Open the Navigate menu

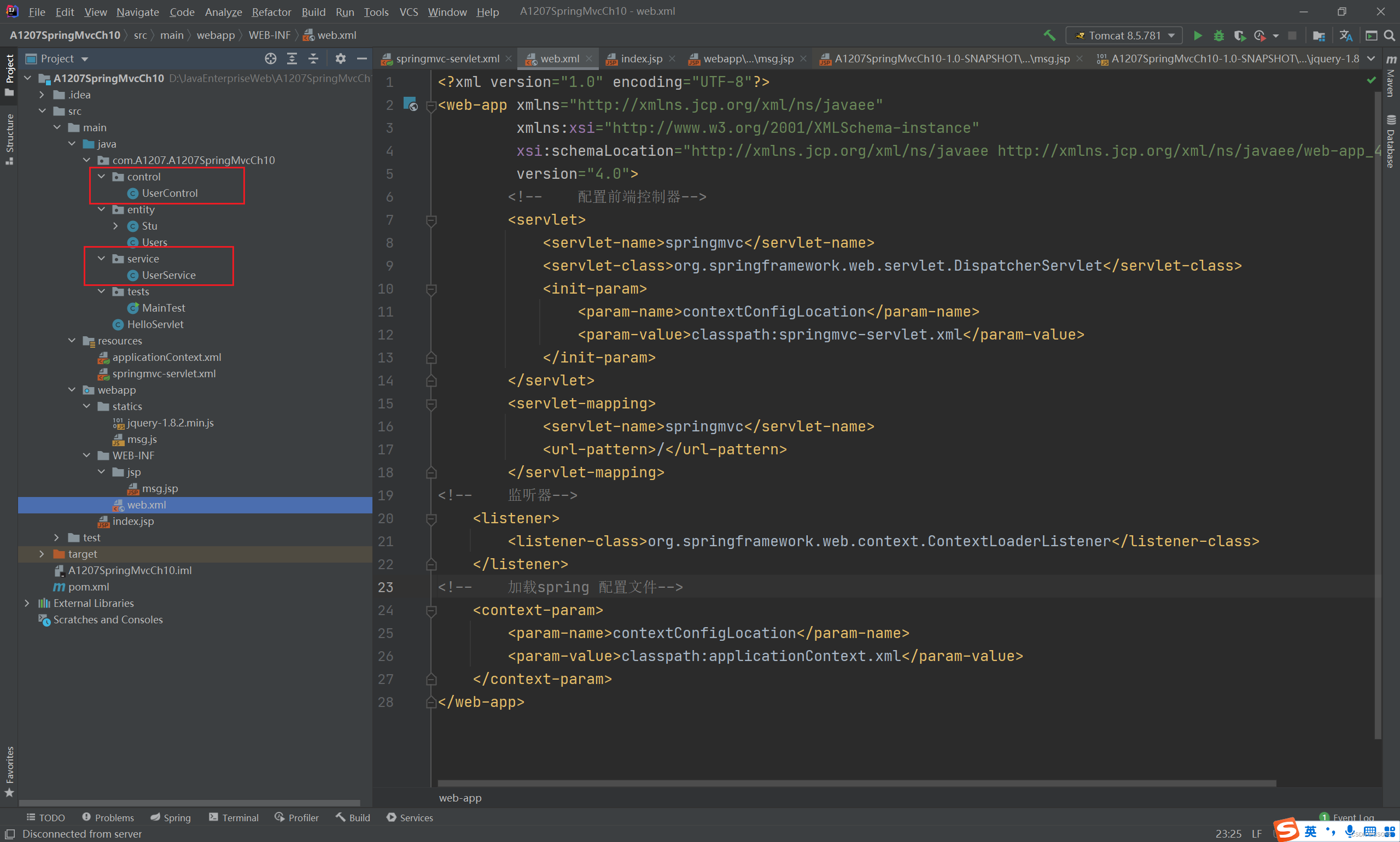coord(137,11)
